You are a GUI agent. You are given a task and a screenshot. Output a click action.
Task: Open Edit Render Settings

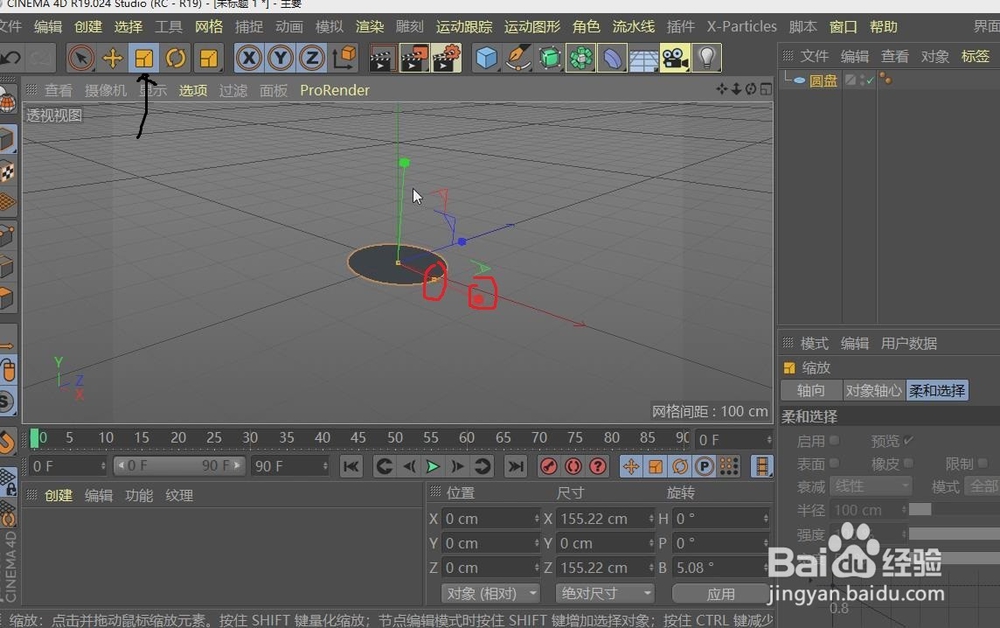click(x=446, y=59)
